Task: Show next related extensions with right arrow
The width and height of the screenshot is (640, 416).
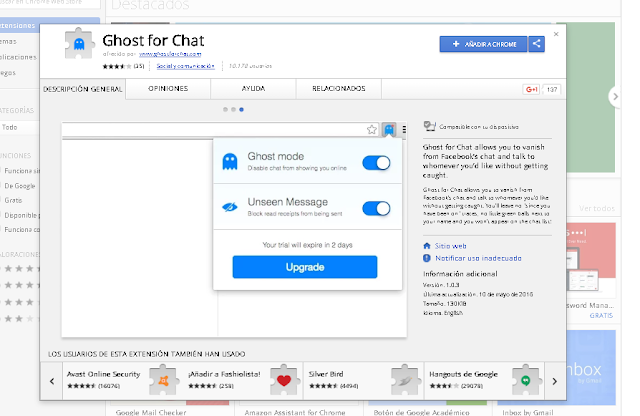Action: point(554,381)
